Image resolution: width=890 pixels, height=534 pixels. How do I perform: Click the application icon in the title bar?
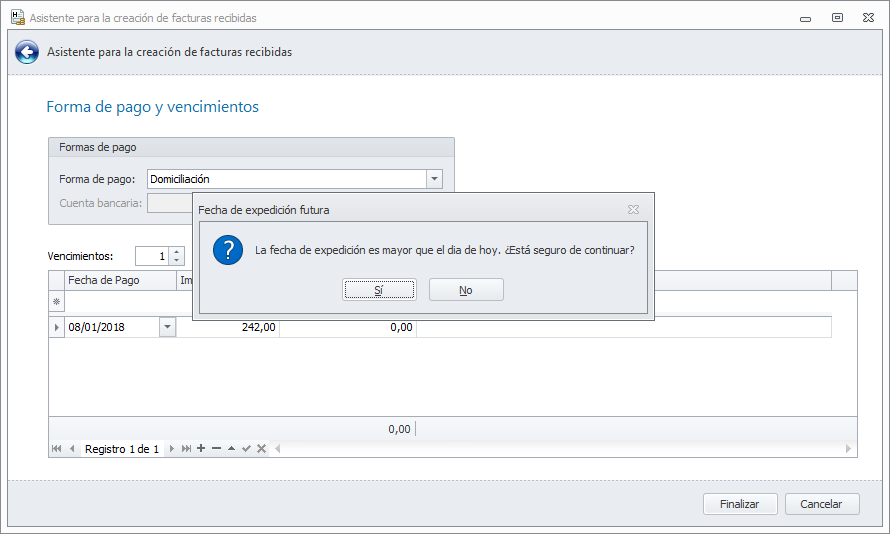tap(18, 18)
